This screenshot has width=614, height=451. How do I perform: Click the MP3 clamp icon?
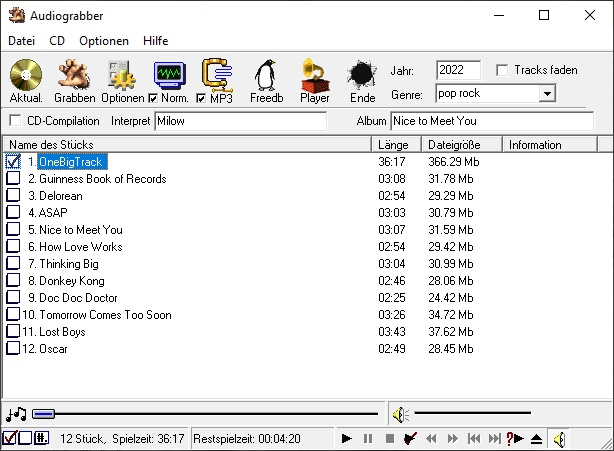tap(217, 72)
